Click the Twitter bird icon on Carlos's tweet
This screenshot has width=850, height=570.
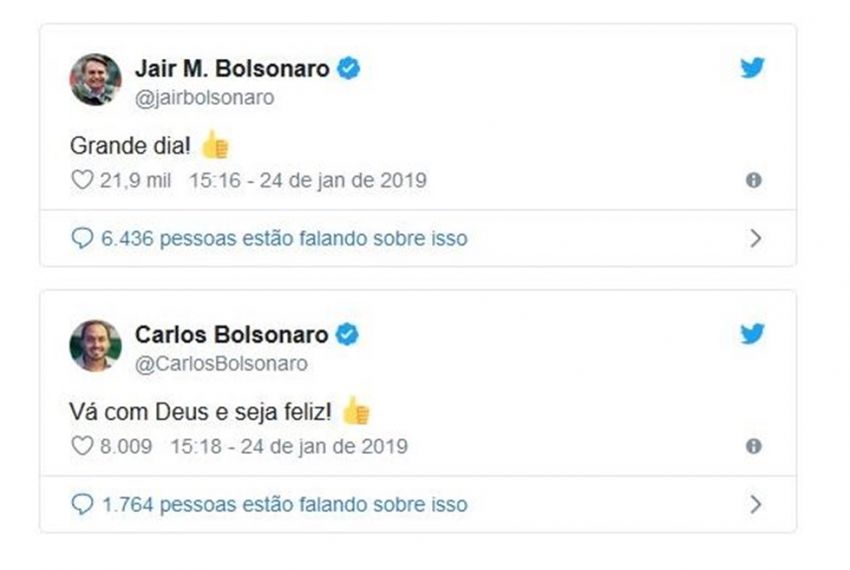pos(752,334)
